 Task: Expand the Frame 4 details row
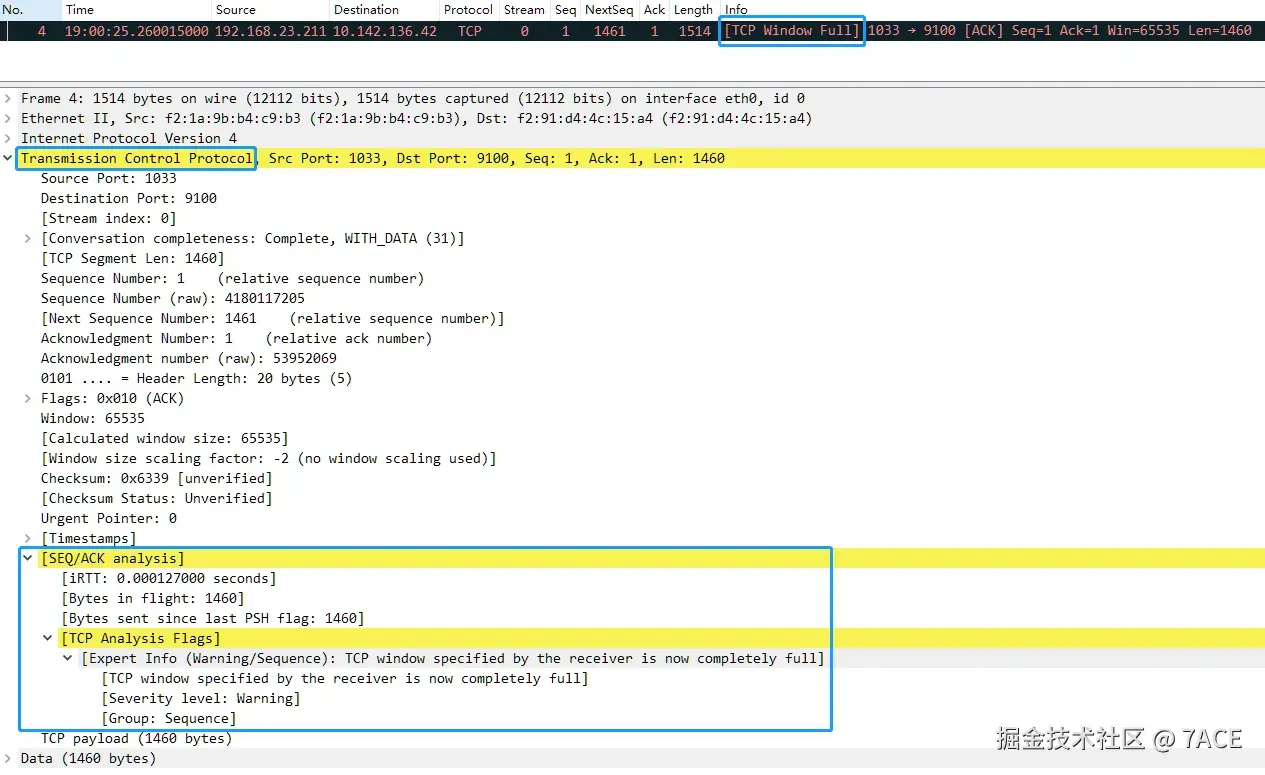(8, 98)
